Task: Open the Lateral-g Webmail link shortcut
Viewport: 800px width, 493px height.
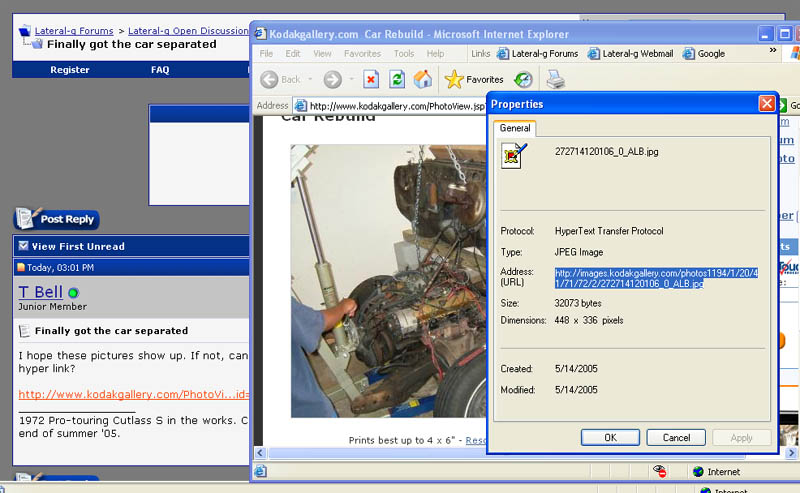Action: click(631, 54)
